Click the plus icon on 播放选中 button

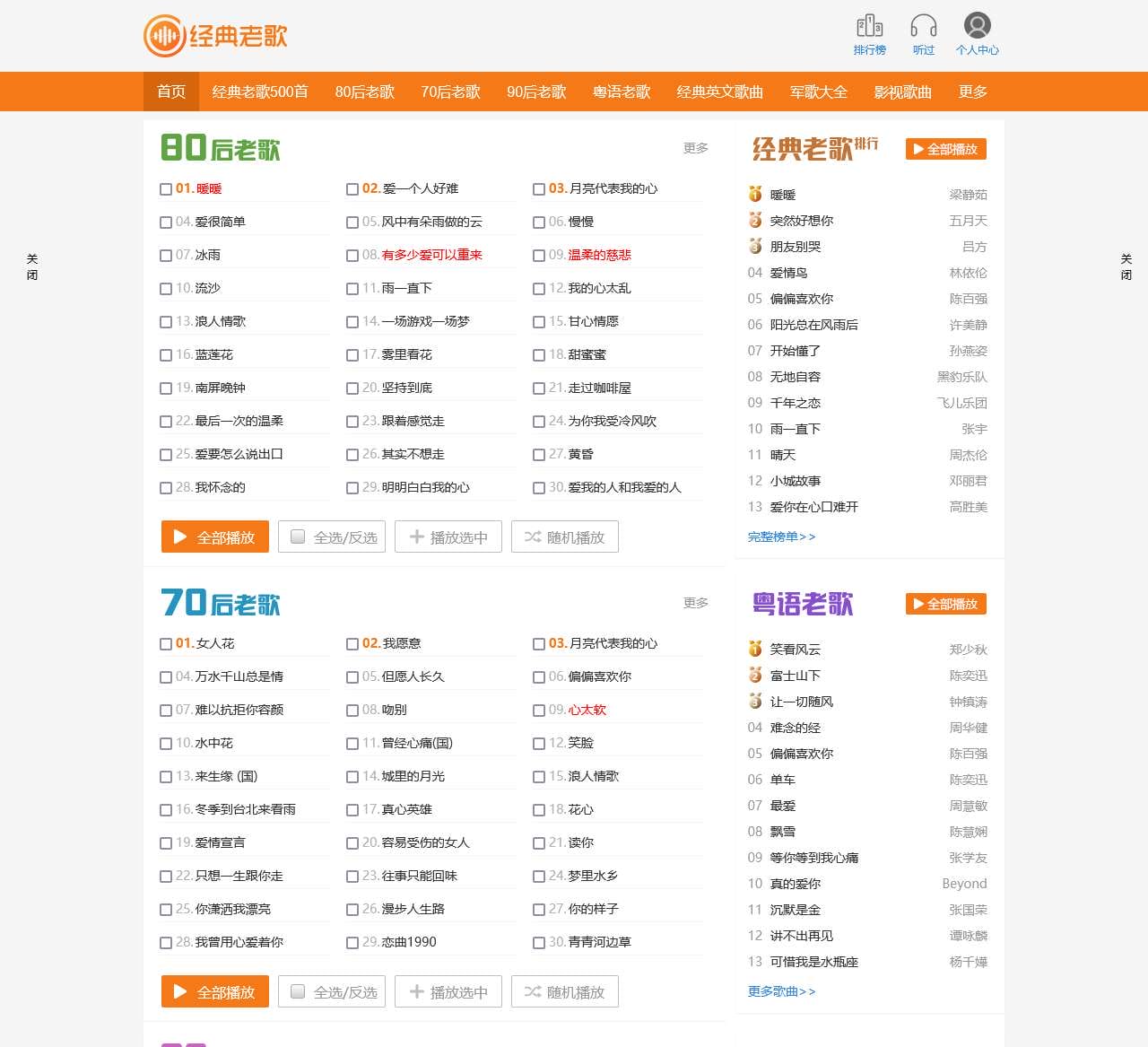[416, 537]
